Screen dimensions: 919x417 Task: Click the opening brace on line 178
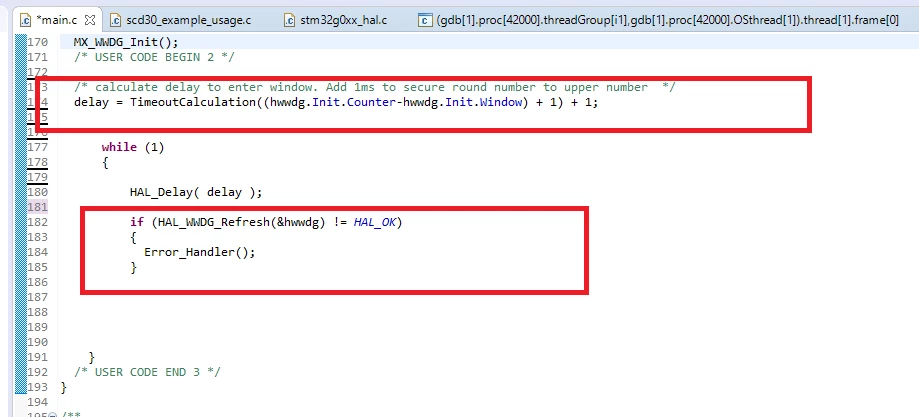point(105,162)
